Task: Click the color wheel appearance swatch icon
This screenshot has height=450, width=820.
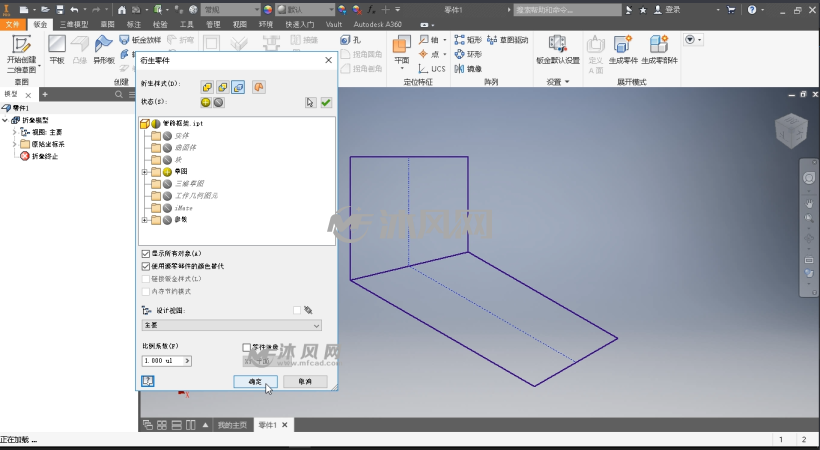Action: pos(268,9)
